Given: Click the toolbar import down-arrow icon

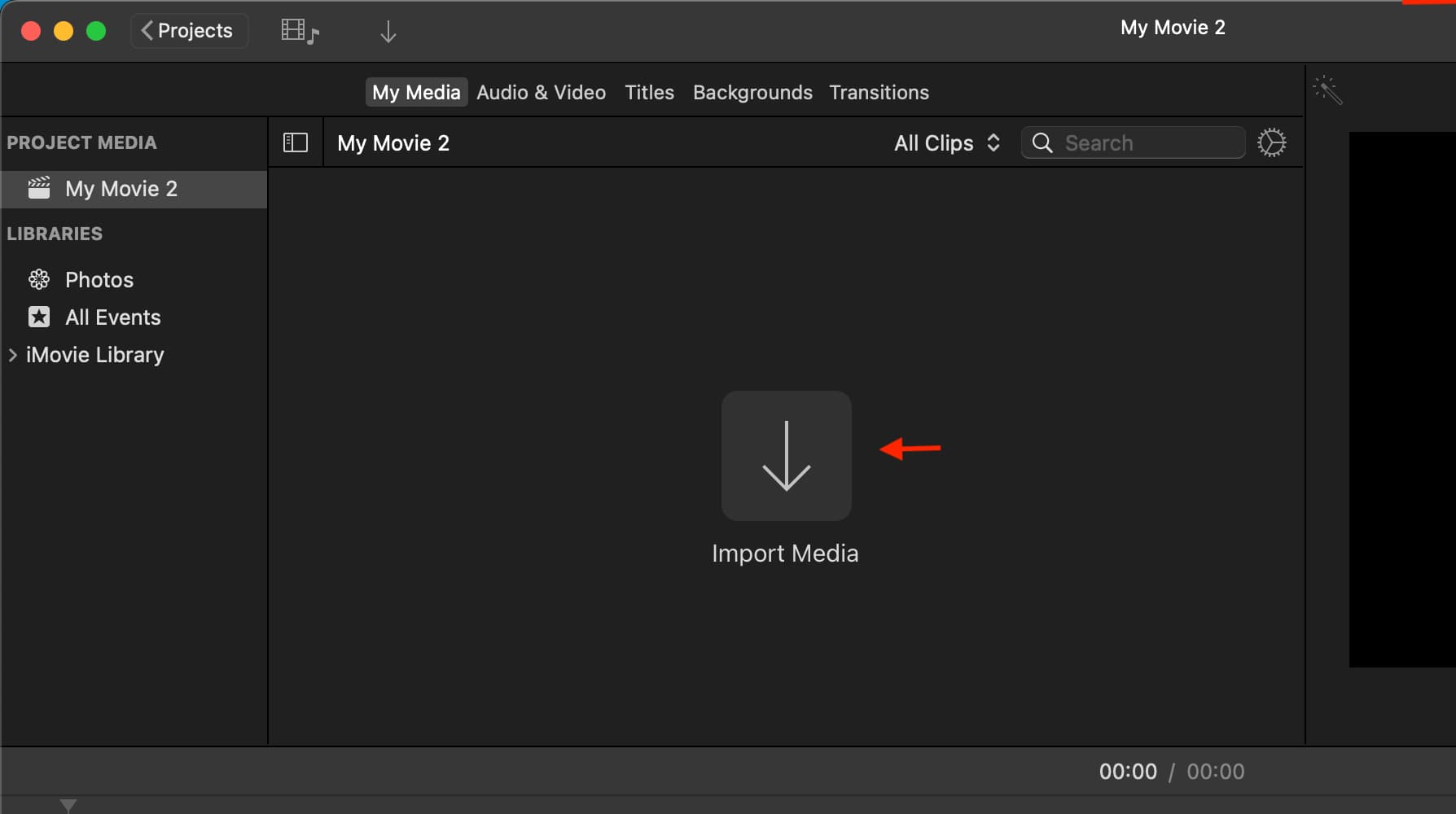Looking at the screenshot, I should pyautogui.click(x=388, y=32).
